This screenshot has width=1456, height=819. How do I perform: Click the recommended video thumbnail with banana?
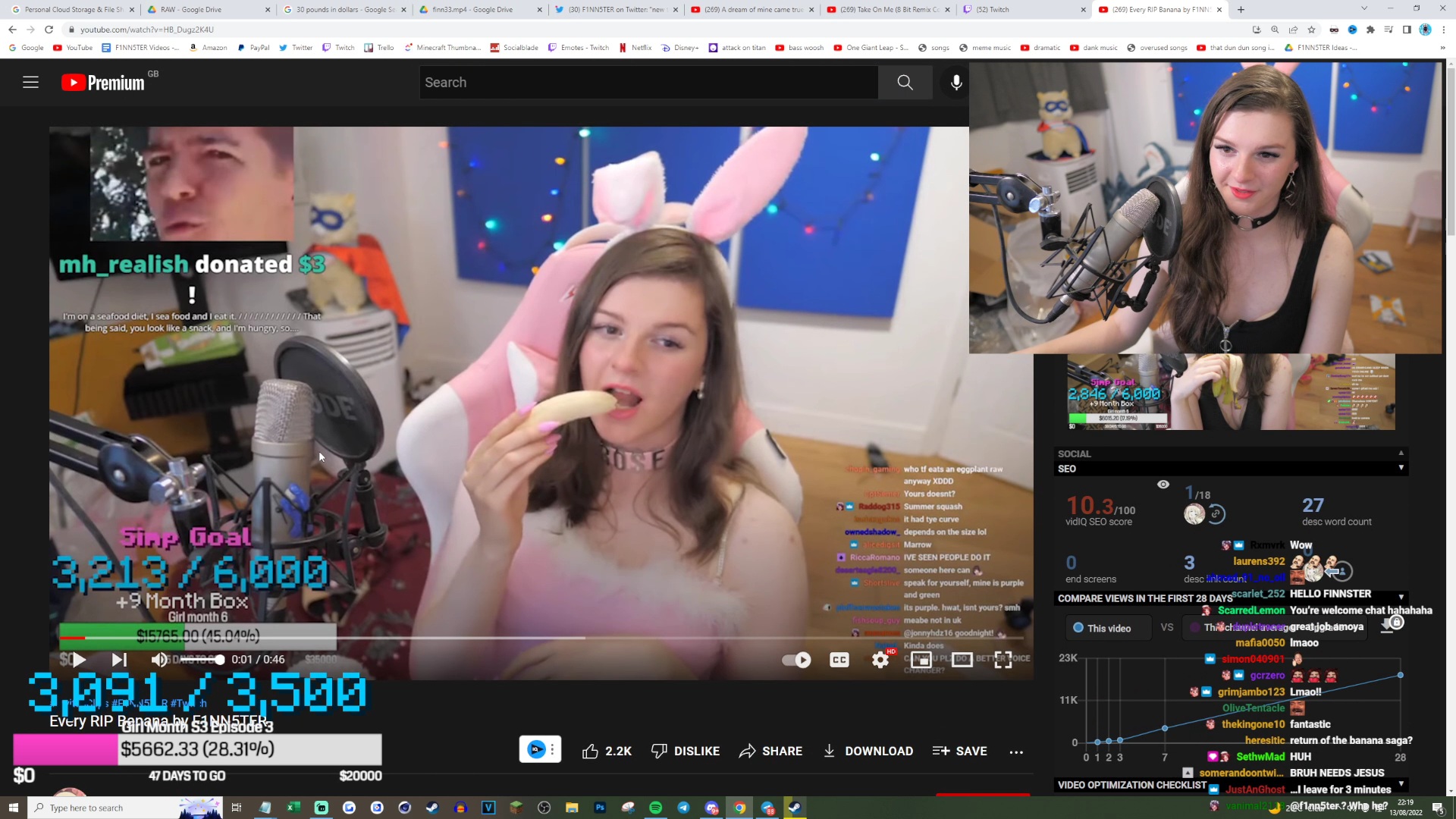1231,392
